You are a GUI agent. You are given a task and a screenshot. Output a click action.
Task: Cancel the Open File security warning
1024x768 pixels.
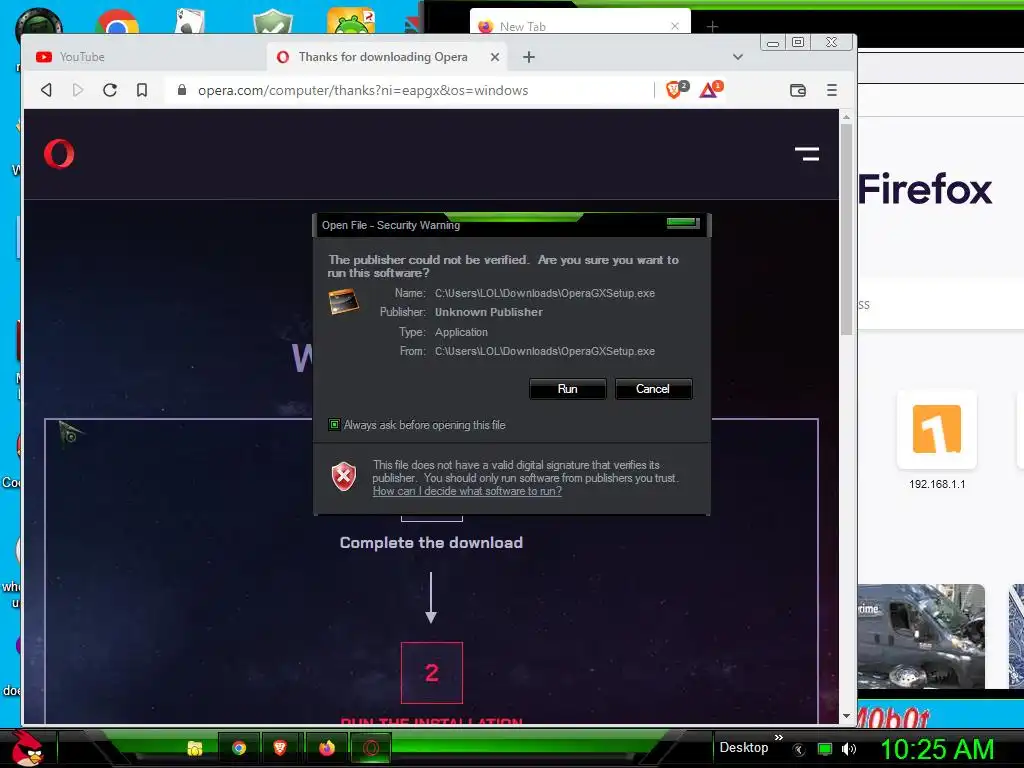tap(653, 389)
